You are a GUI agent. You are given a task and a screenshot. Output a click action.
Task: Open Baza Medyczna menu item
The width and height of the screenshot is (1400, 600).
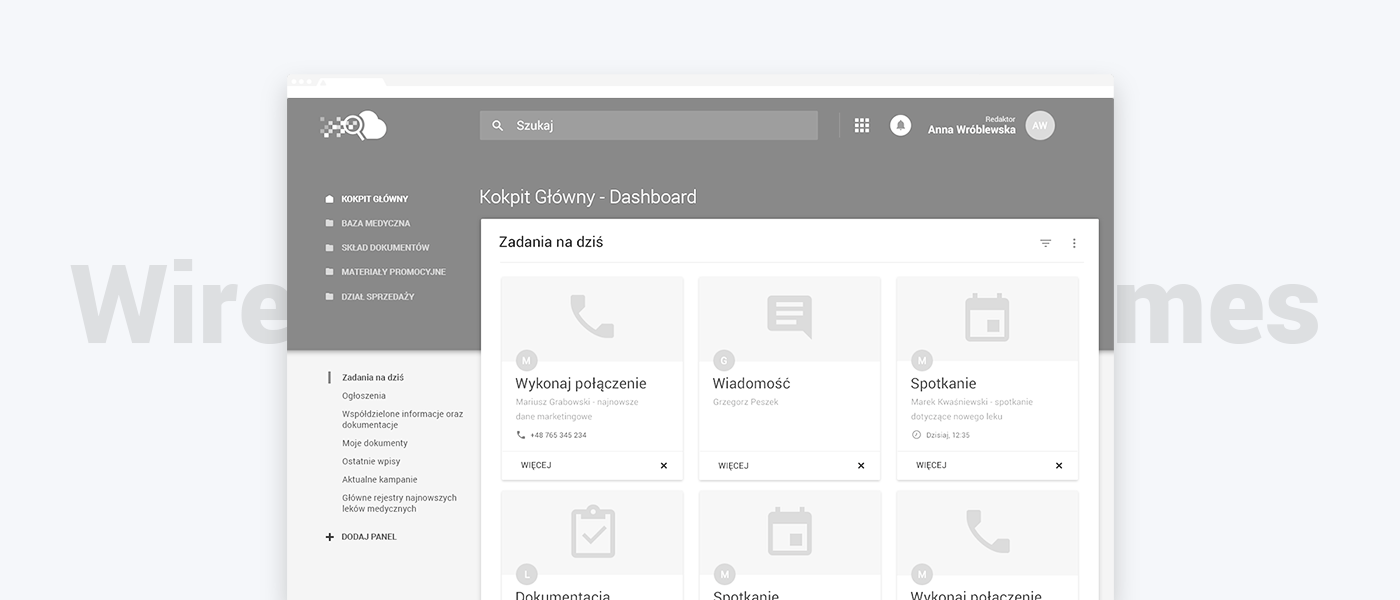click(376, 223)
